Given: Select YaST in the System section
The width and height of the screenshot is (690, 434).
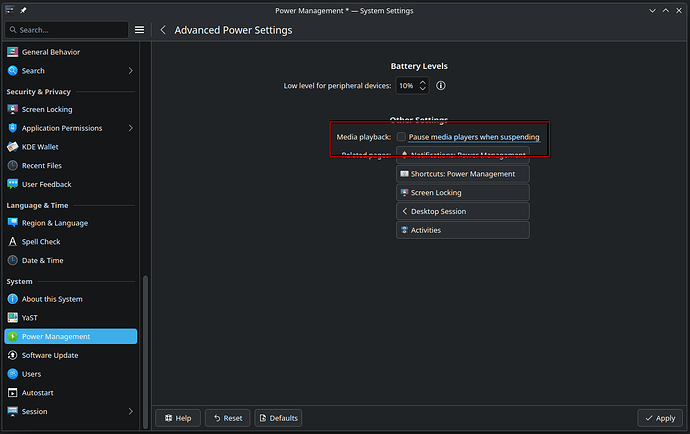Looking at the screenshot, I should point(30,317).
